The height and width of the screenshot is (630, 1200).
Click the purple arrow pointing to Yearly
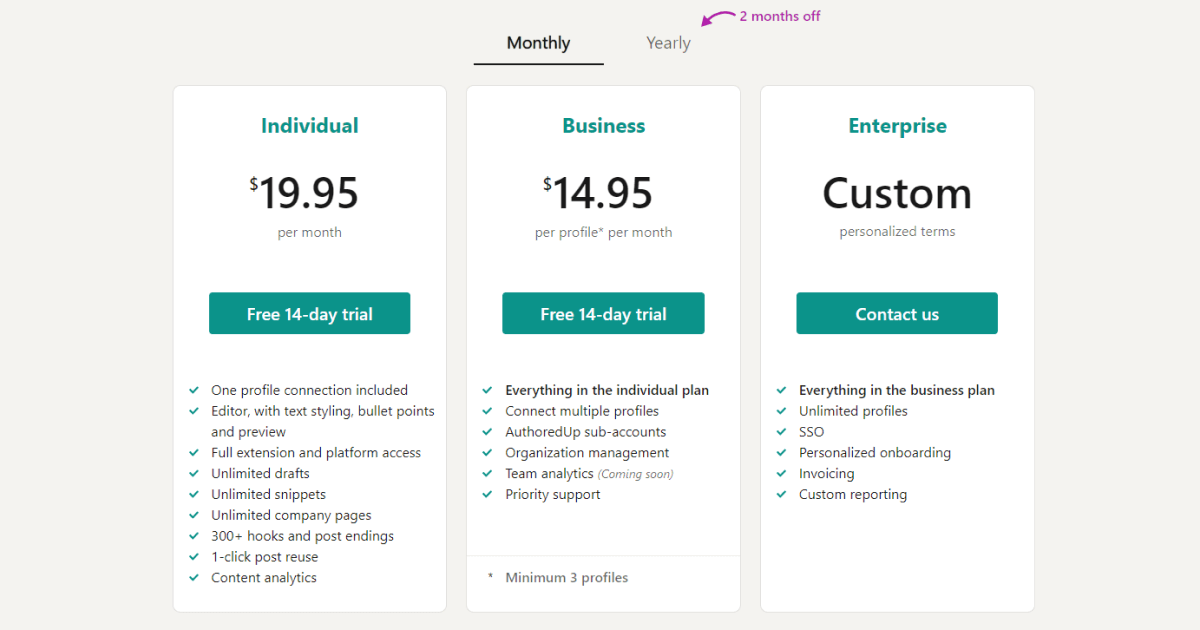click(x=716, y=18)
